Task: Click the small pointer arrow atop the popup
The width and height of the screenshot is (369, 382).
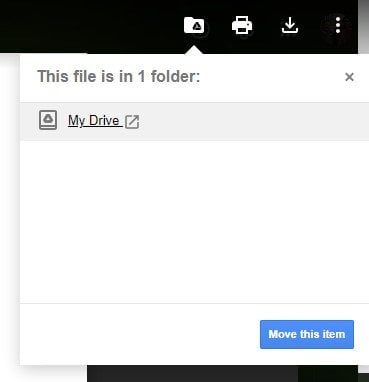Action: pos(194,50)
